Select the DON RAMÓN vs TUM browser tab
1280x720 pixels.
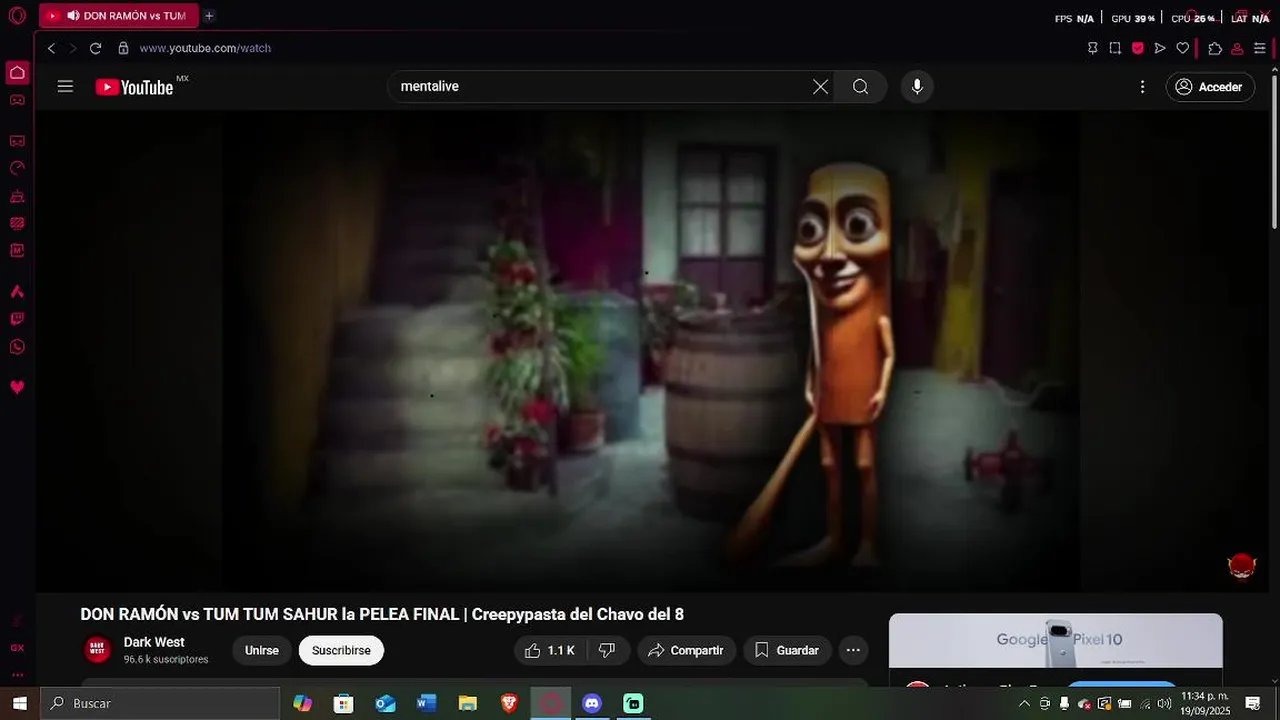(119, 16)
